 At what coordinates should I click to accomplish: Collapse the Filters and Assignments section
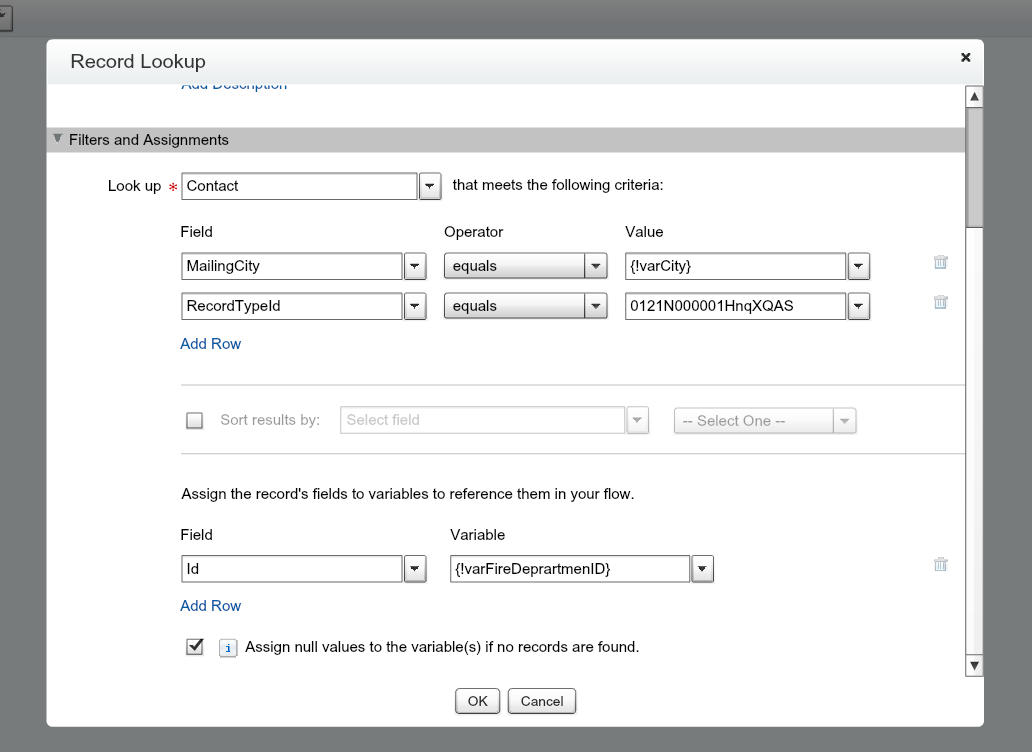[58, 140]
